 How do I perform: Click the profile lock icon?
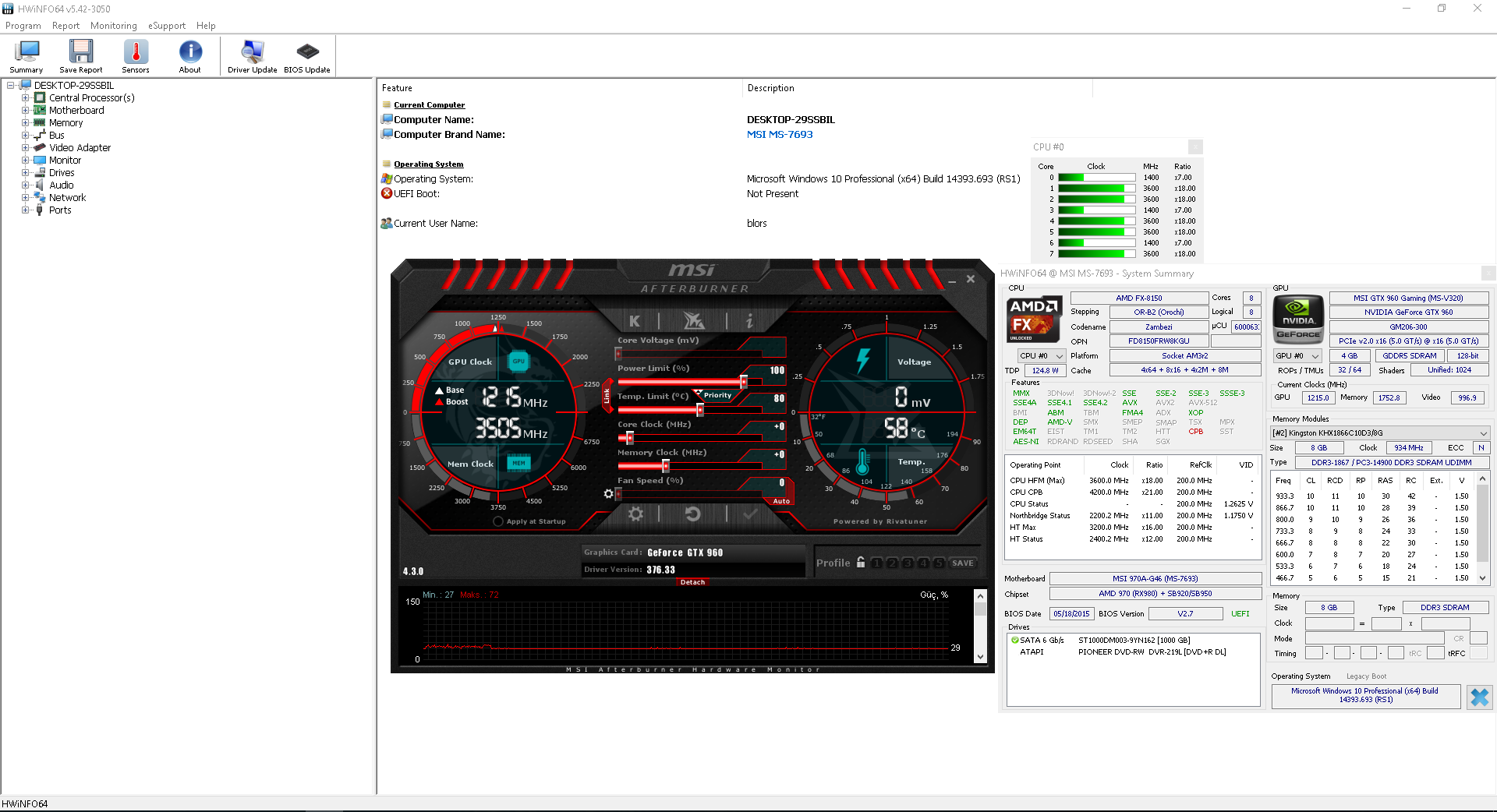pos(861,562)
